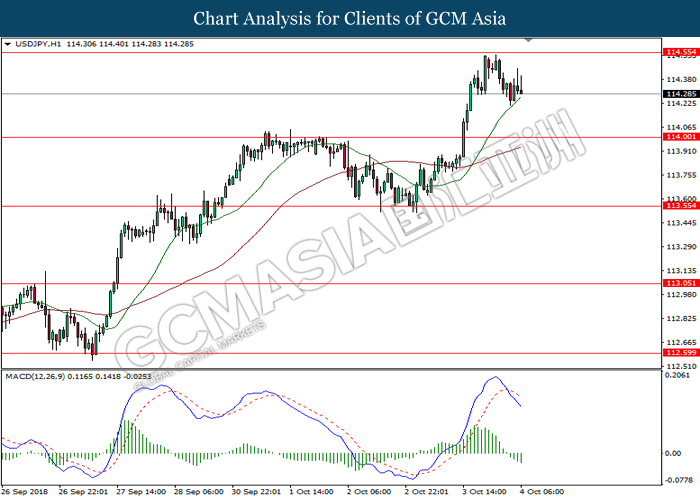The image size is (700, 500).
Task: Click the -0.0778 MACD scale value
Action: point(678,480)
